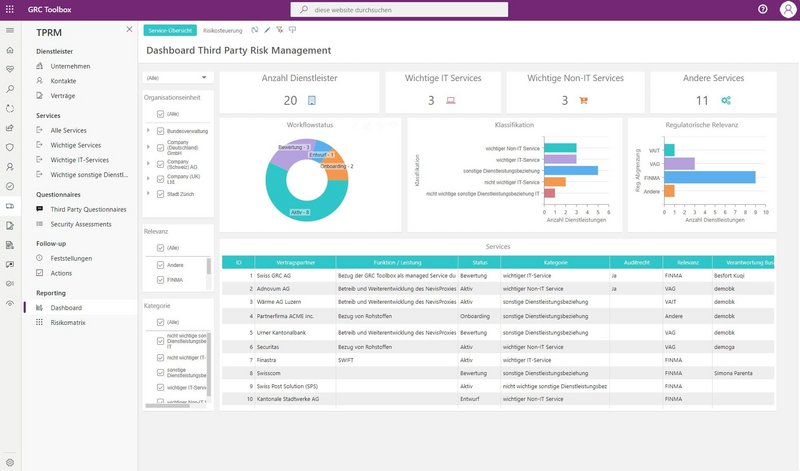Click the help question mark icon

[x=763, y=9]
